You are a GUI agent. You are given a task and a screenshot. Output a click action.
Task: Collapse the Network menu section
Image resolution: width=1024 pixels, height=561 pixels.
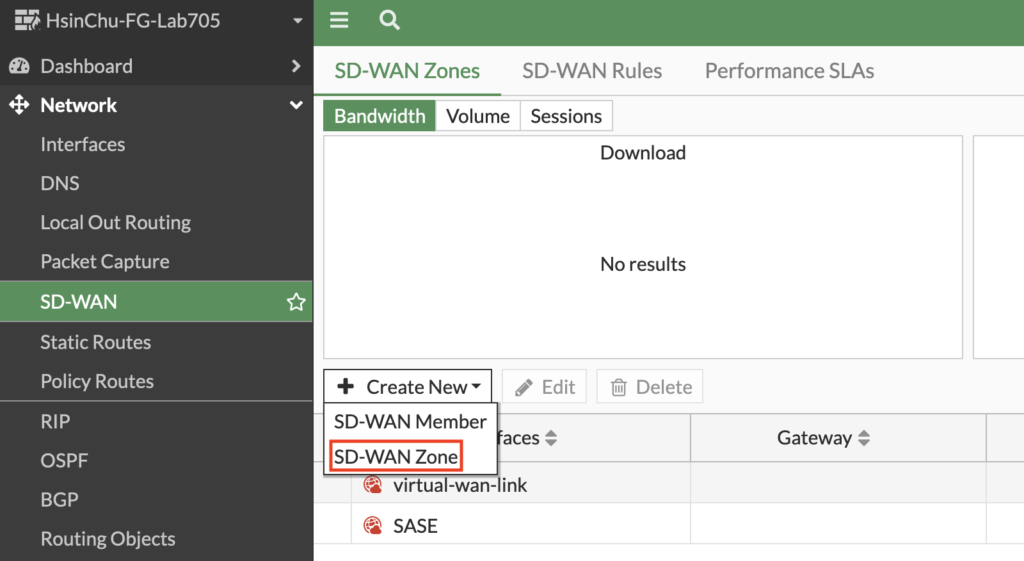[296, 105]
